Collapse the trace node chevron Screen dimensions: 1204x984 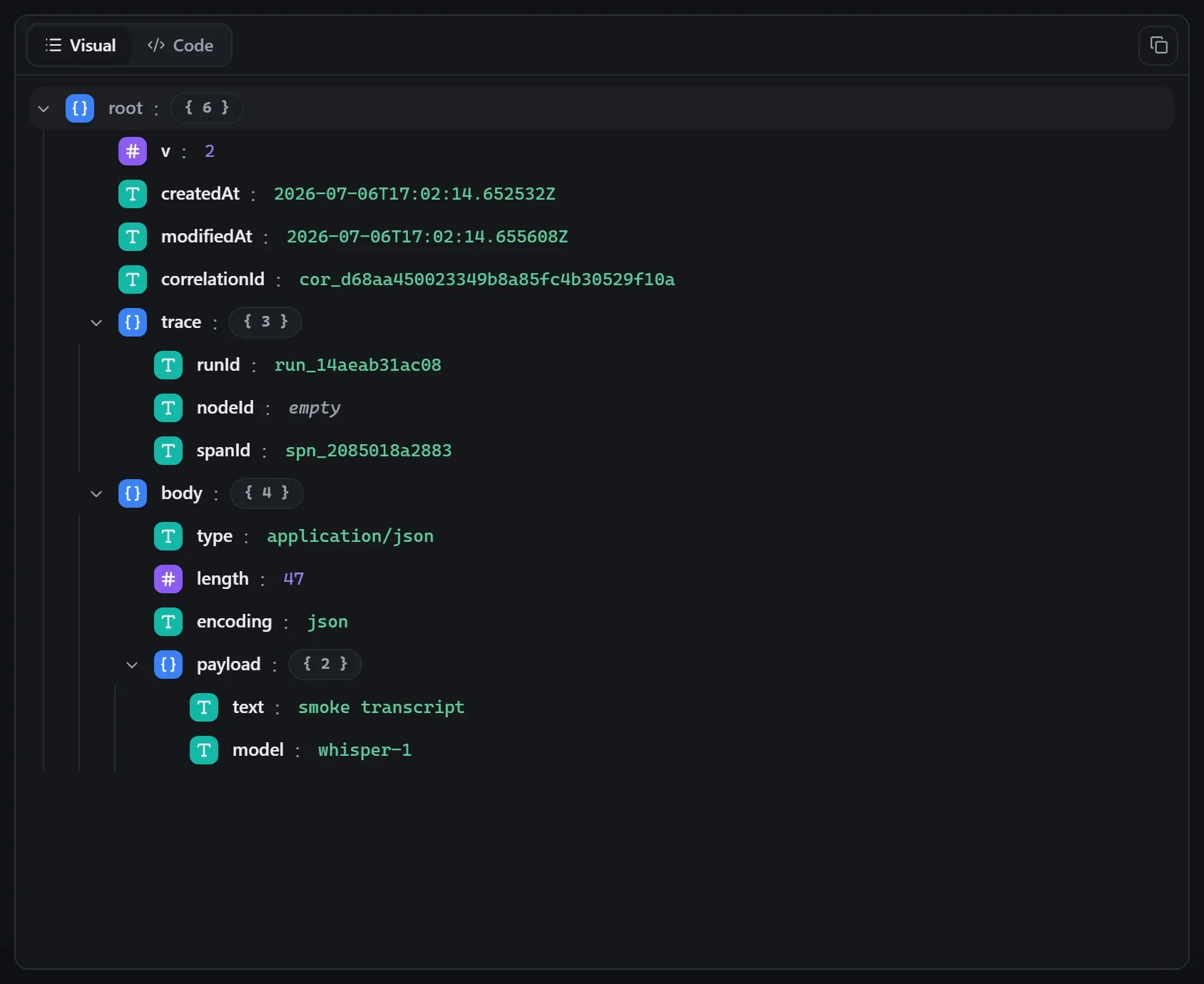tap(96, 322)
